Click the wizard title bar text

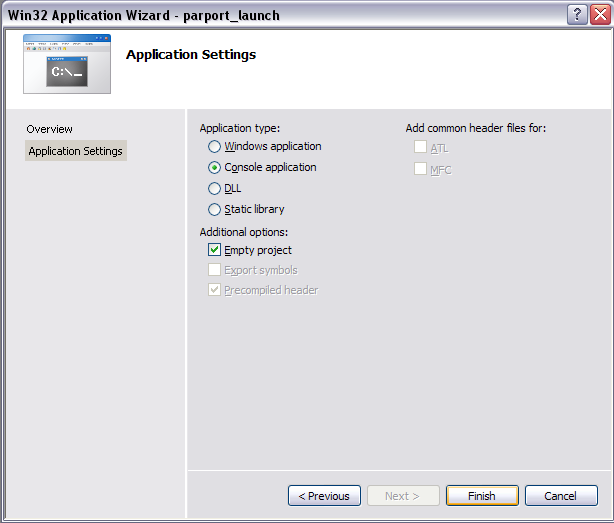(x=144, y=15)
